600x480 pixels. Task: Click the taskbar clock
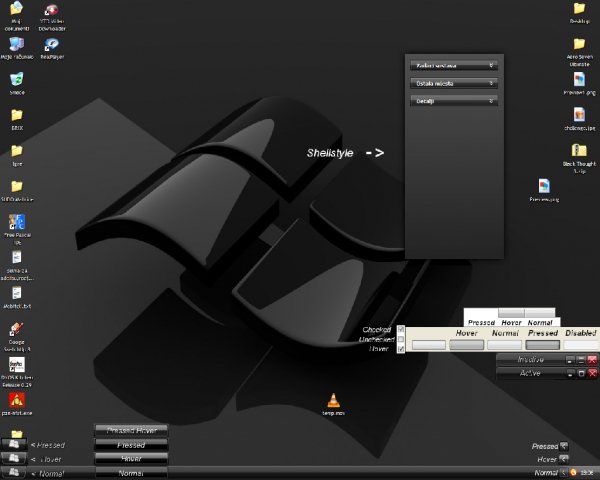(x=587, y=473)
